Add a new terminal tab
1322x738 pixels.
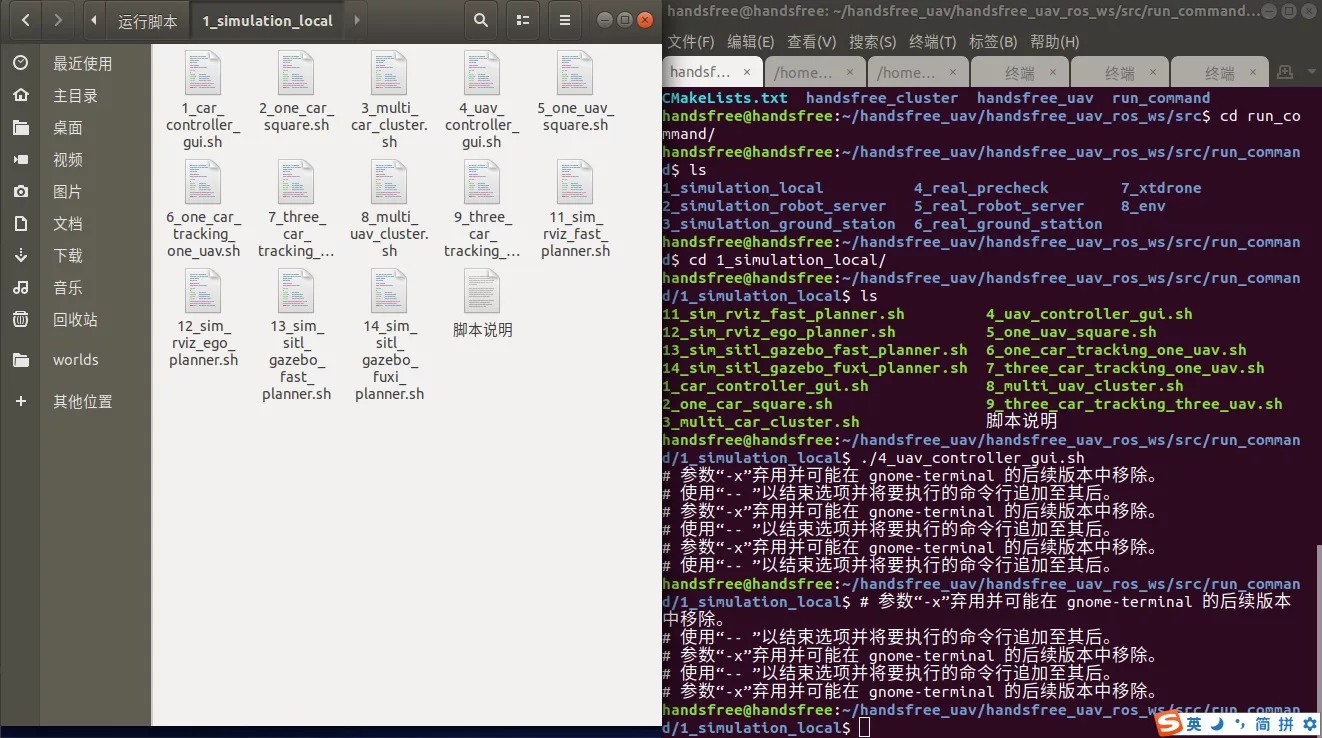pyautogui.click(x=1286, y=72)
